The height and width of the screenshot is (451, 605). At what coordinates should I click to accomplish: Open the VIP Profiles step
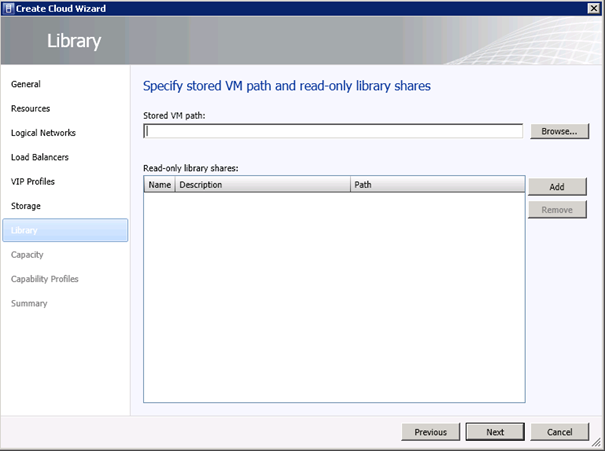coord(33,181)
